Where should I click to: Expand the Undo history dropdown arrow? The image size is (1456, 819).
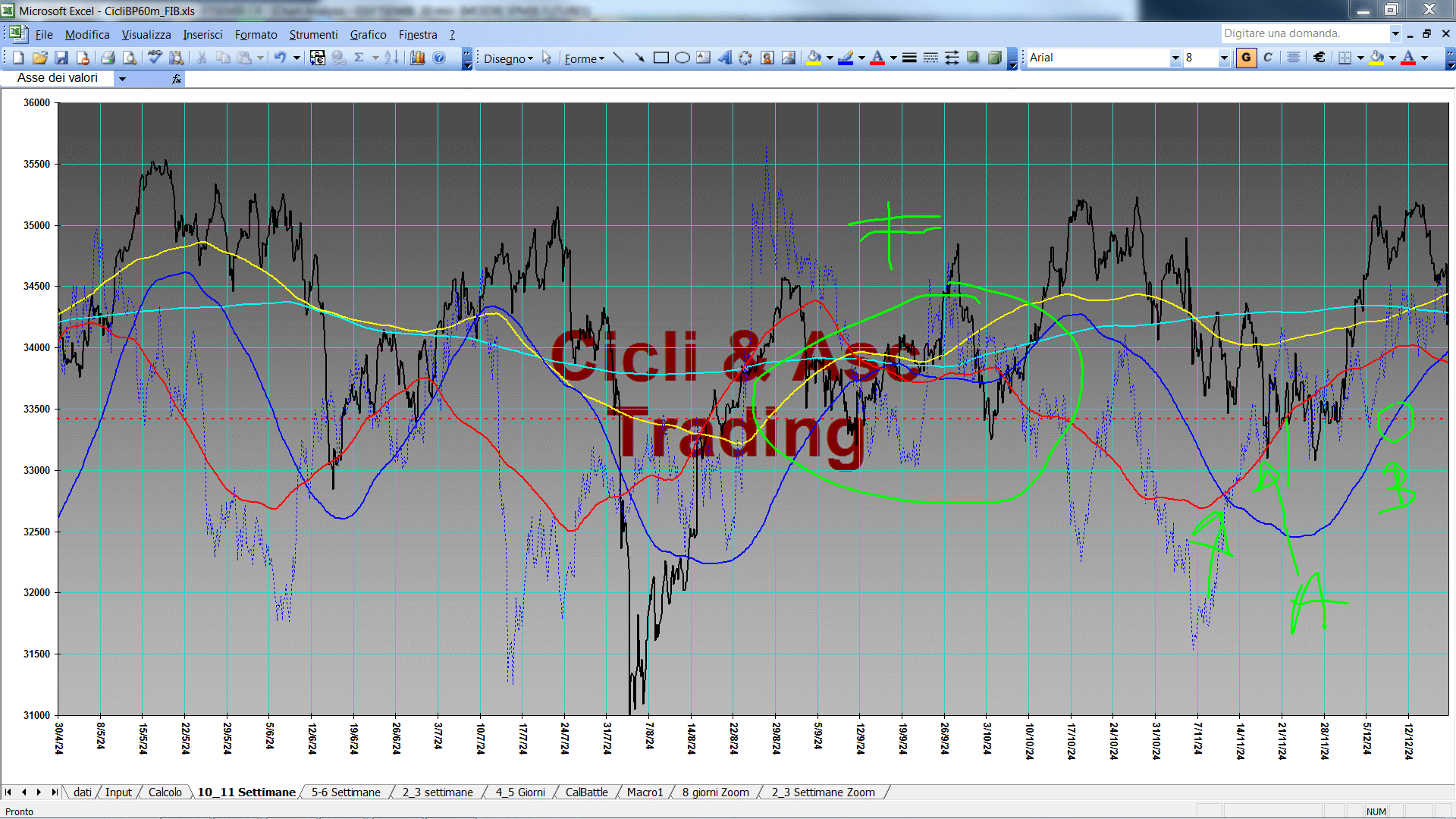click(x=297, y=58)
